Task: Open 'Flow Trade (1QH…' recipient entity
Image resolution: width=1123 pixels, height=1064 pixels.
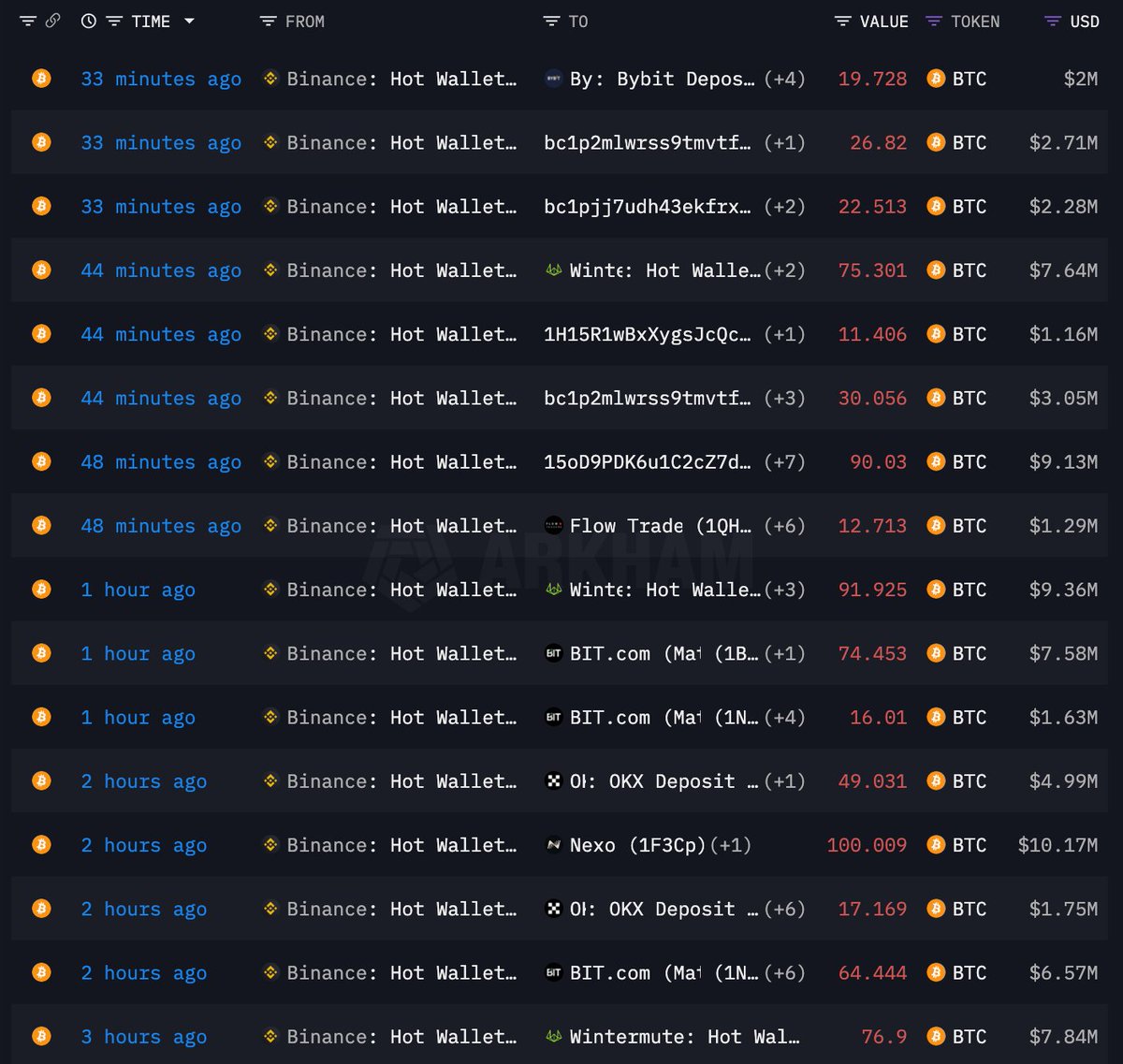Action: 661,526
